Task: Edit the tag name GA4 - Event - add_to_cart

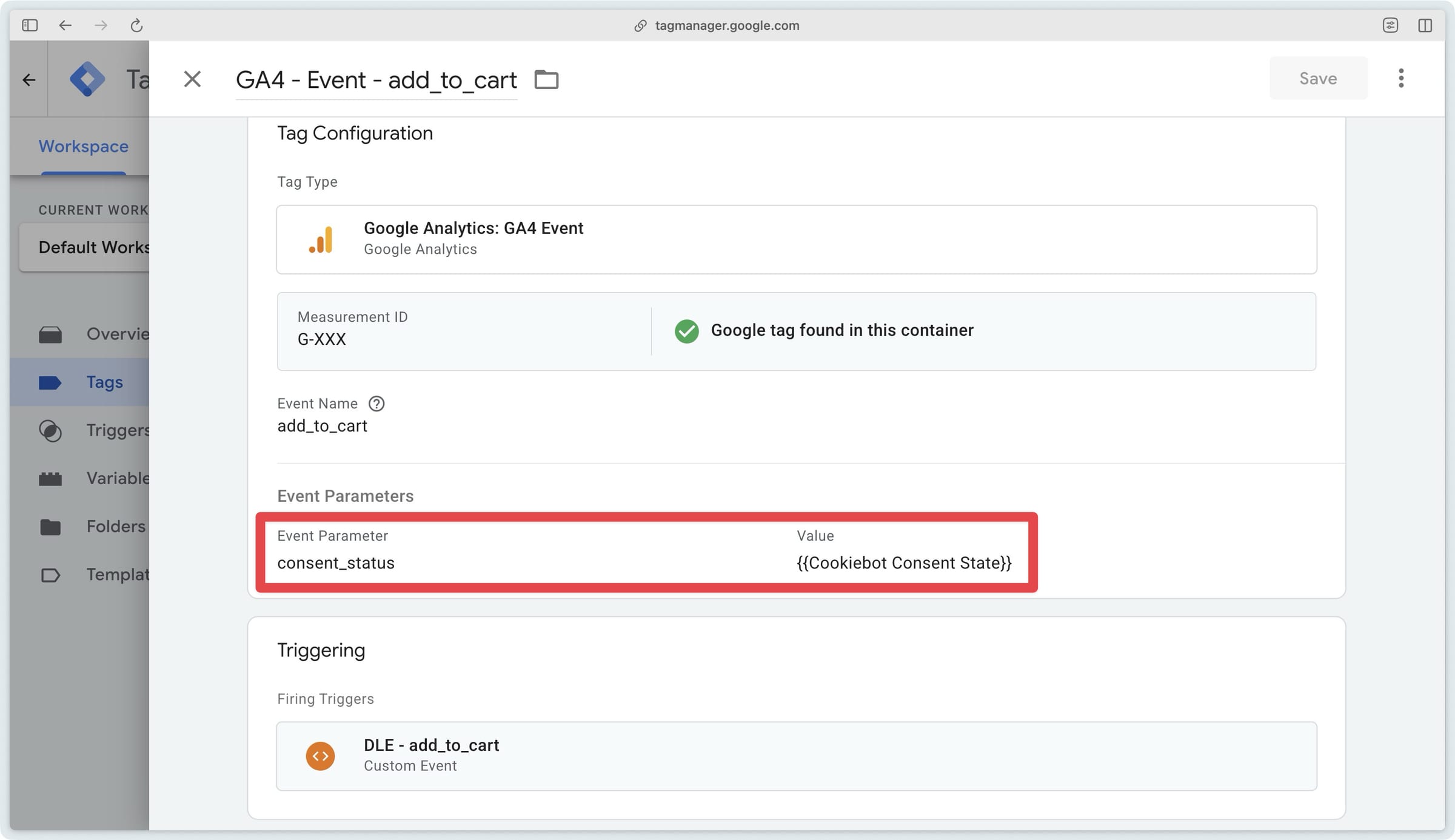Action: point(376,80)
